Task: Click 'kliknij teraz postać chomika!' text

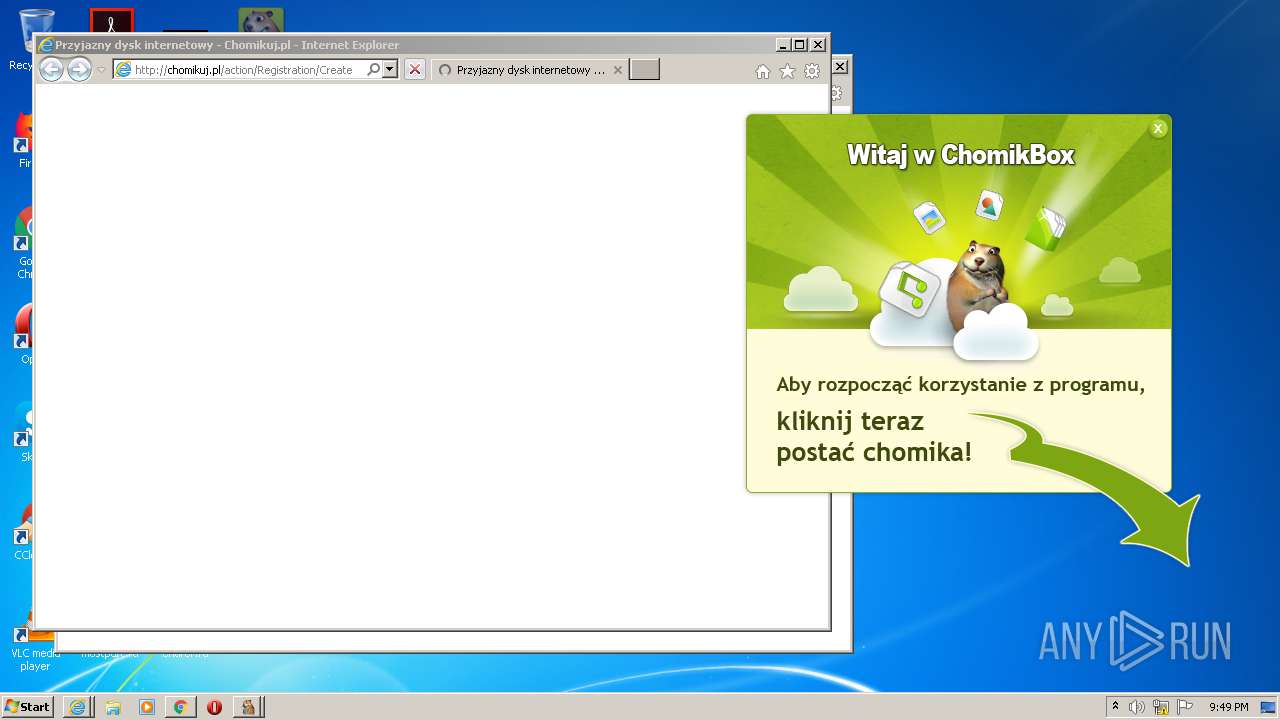Action: point(874,437)
